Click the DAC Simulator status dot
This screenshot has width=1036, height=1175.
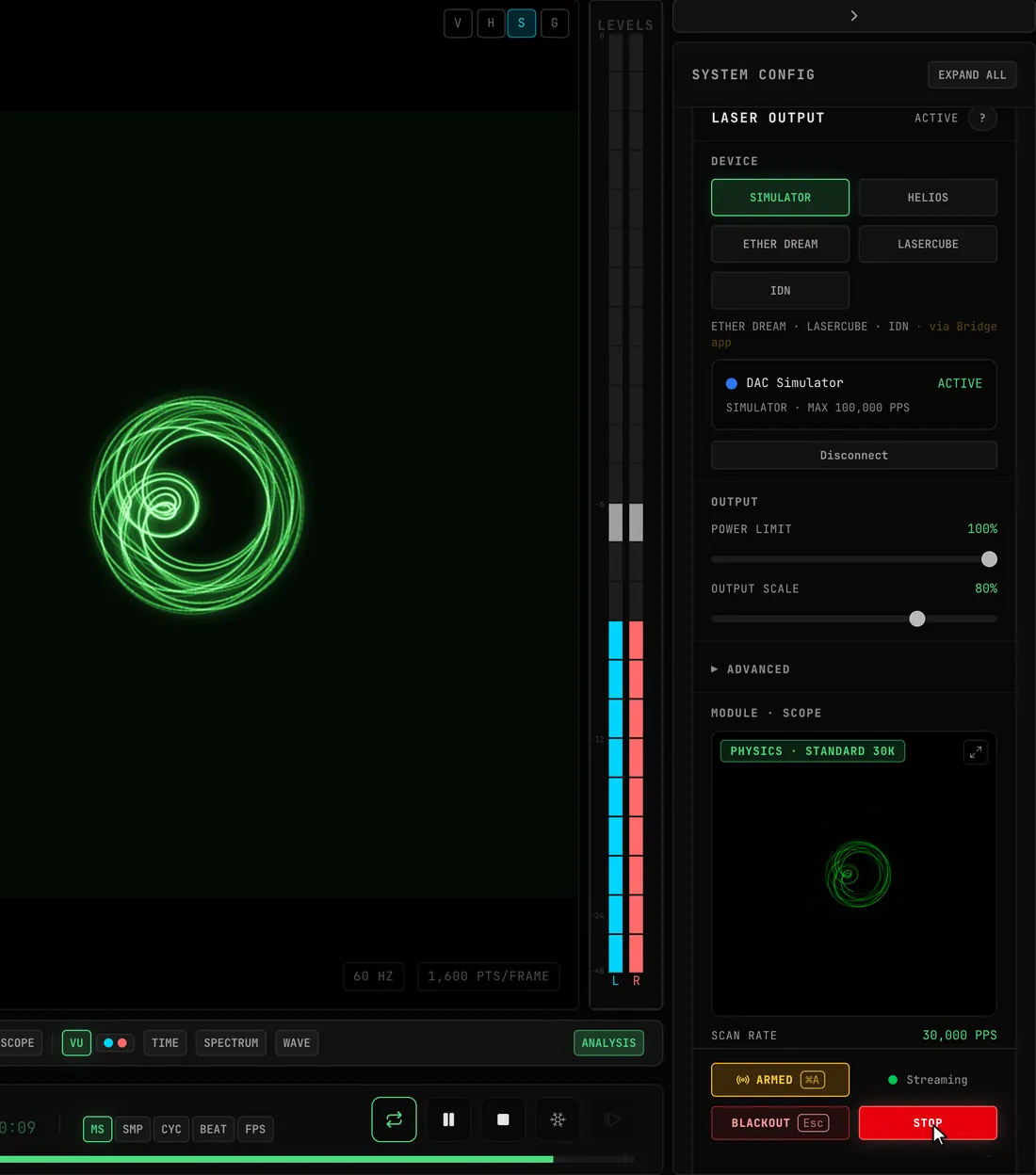coord(732,383)
